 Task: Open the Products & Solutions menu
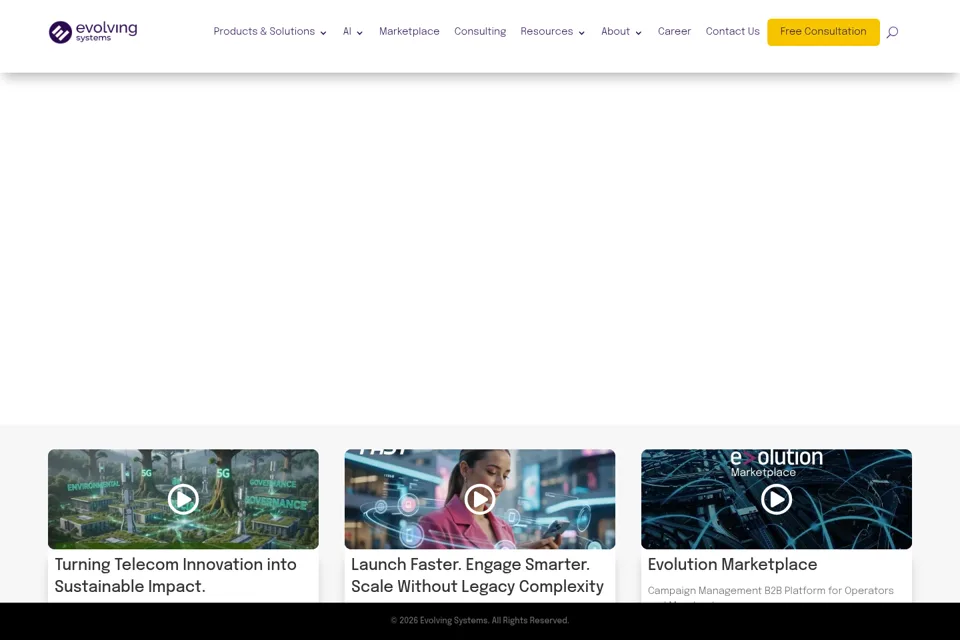264,31
